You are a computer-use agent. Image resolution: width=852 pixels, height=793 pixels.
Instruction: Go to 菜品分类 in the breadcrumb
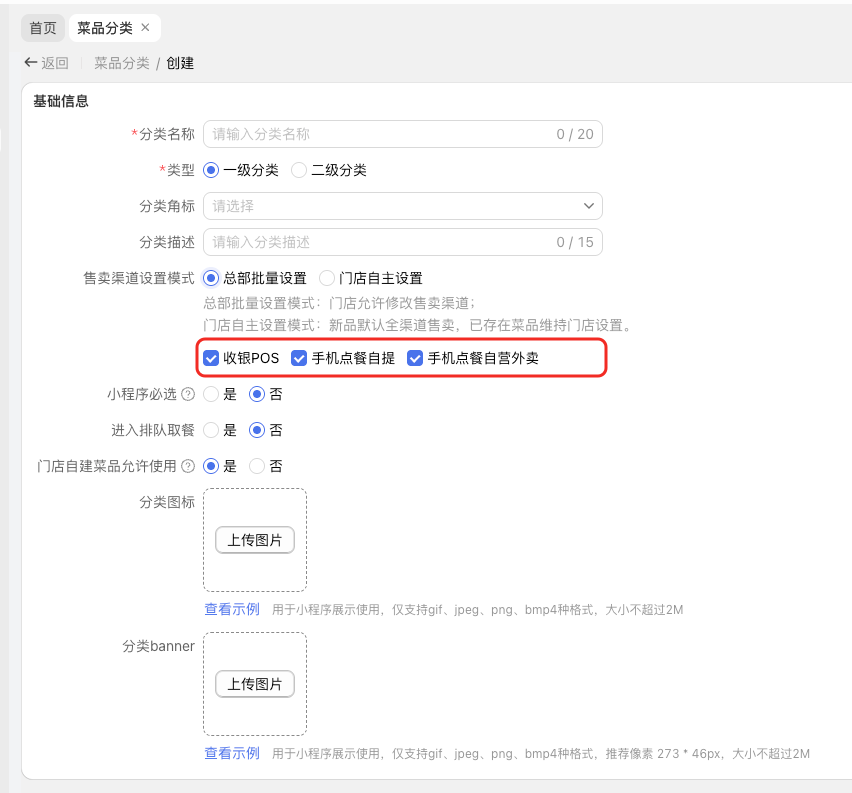point(122,63)
